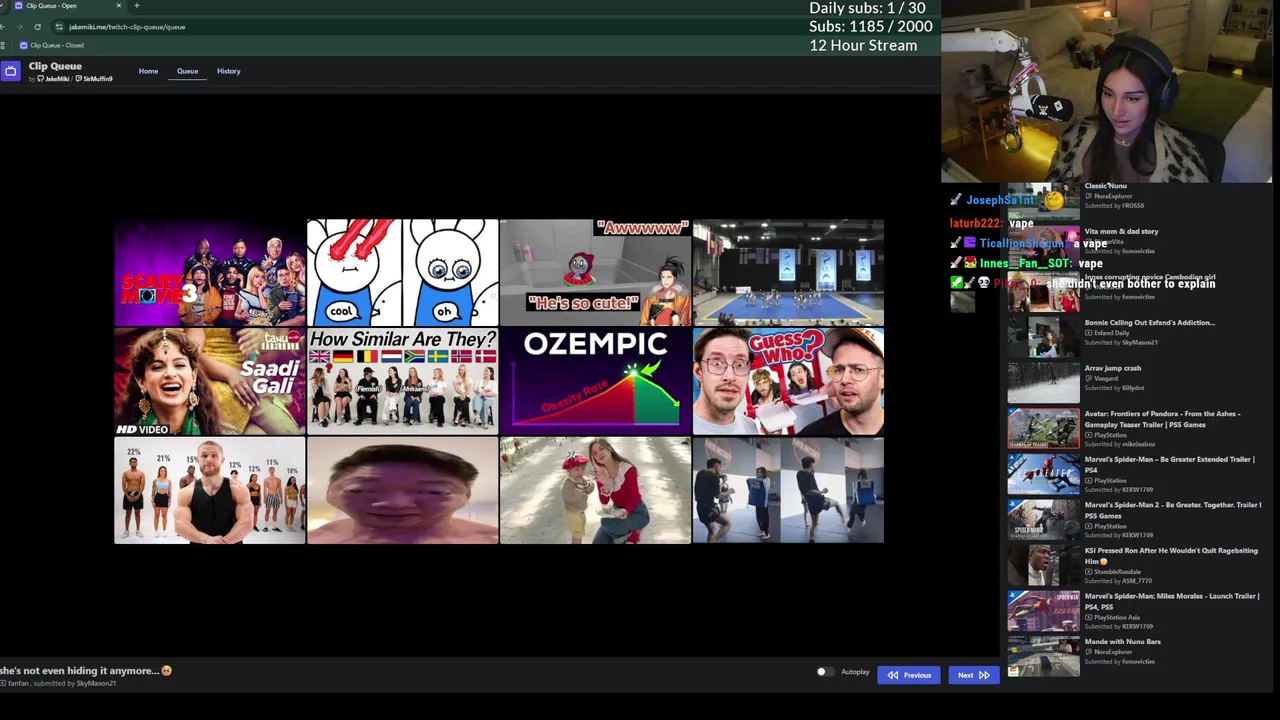Open KSI Pressed Ron clip
This screenshot has height=720, width=1280.
[1171, 555]
